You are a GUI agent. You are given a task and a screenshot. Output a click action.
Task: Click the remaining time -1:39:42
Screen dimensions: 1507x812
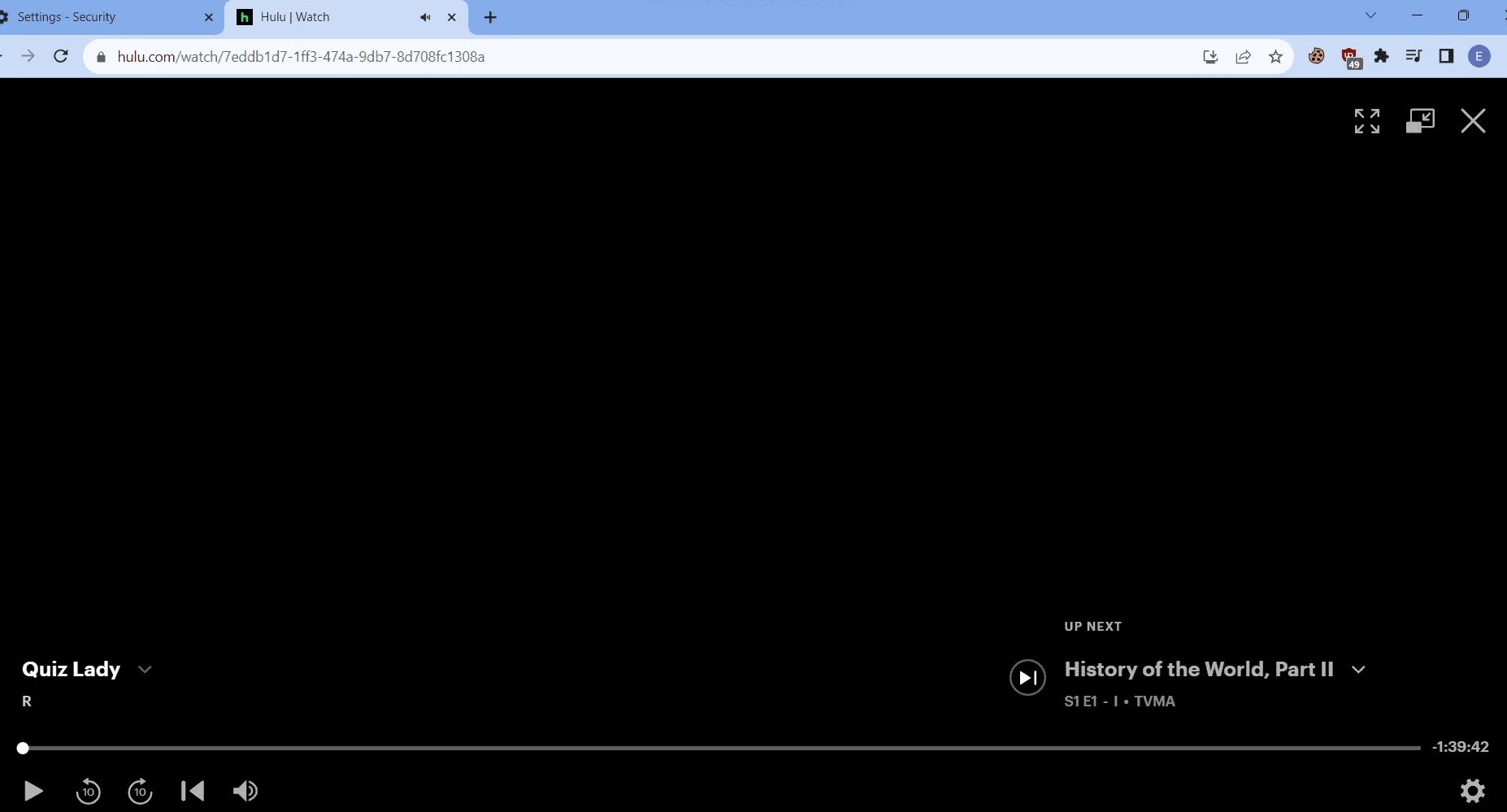1461,747
